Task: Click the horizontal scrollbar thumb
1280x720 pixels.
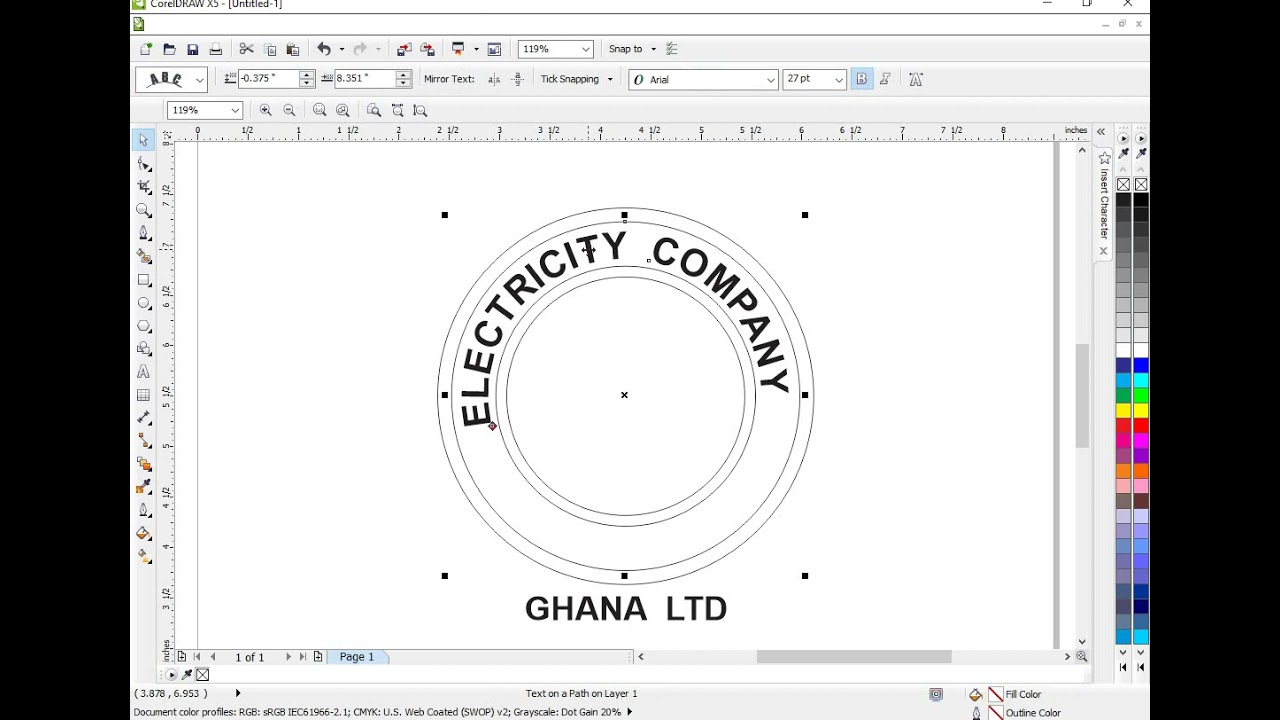Action: (854, 657)
